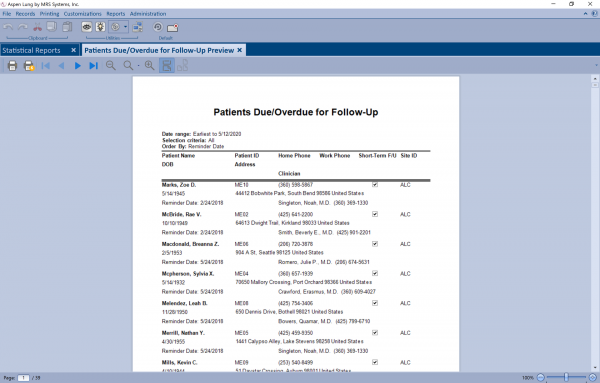Click the greyed multiple pages icon
600x383 pixels.
(x=183, y=65)
